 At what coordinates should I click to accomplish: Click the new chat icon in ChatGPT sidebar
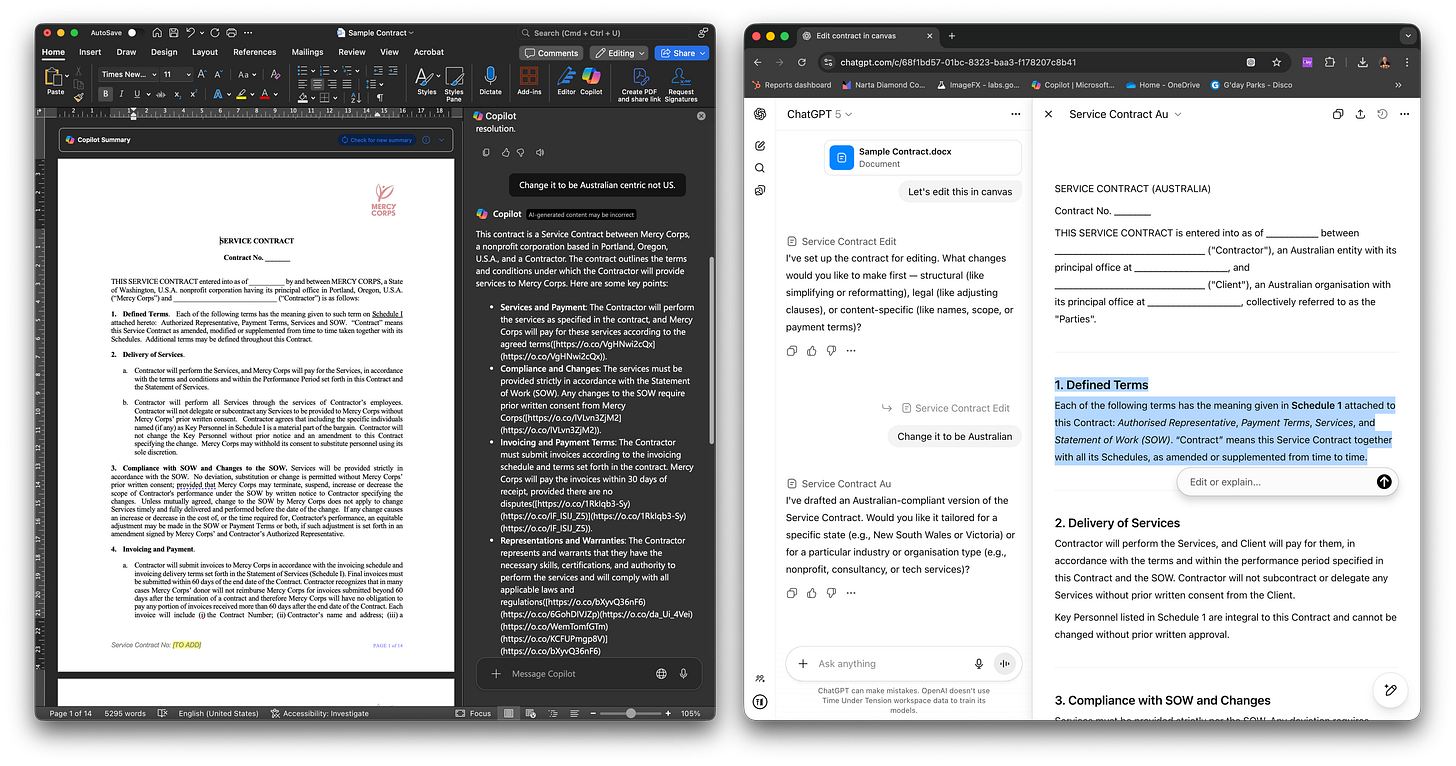[x=760, y=146]
